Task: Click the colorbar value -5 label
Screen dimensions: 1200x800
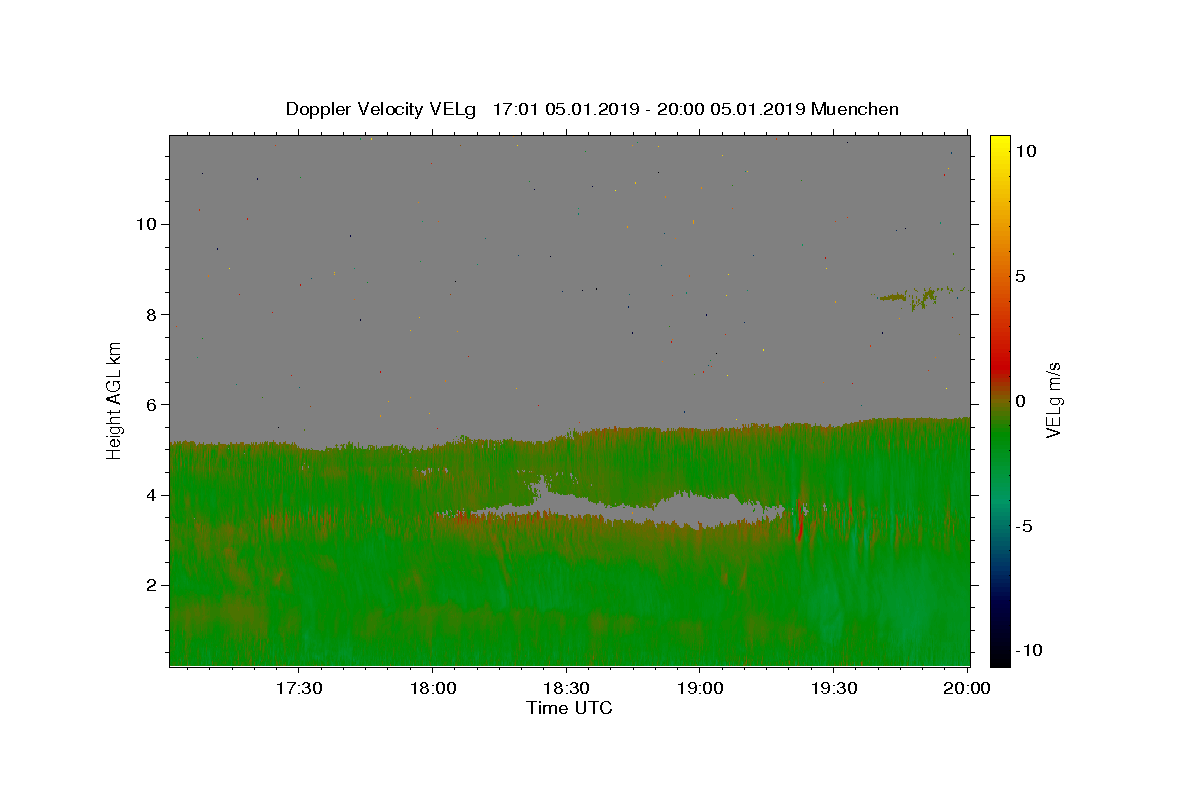Action: pos(1023,526)
